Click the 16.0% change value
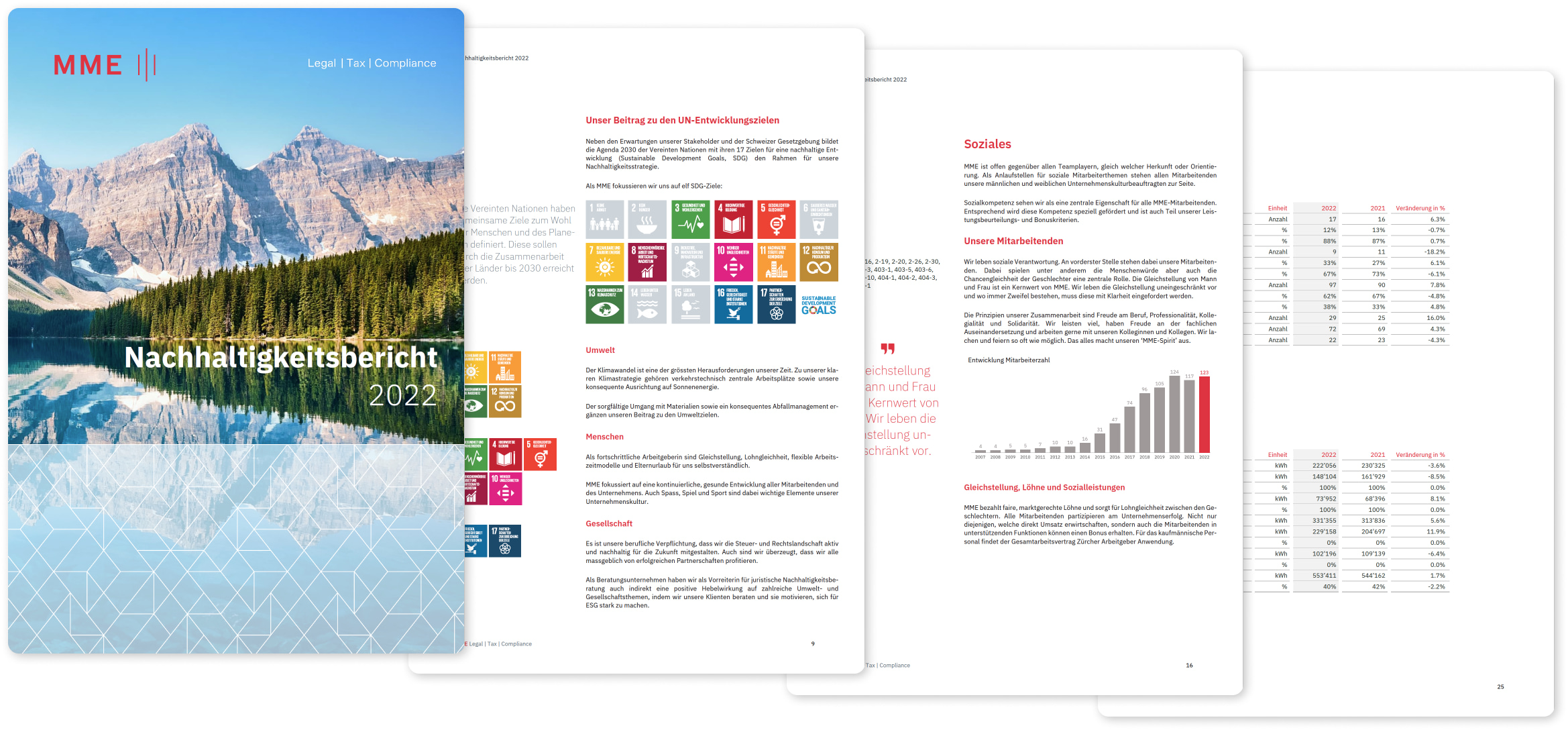1568x730 pixels. [x=1435, y=318]
